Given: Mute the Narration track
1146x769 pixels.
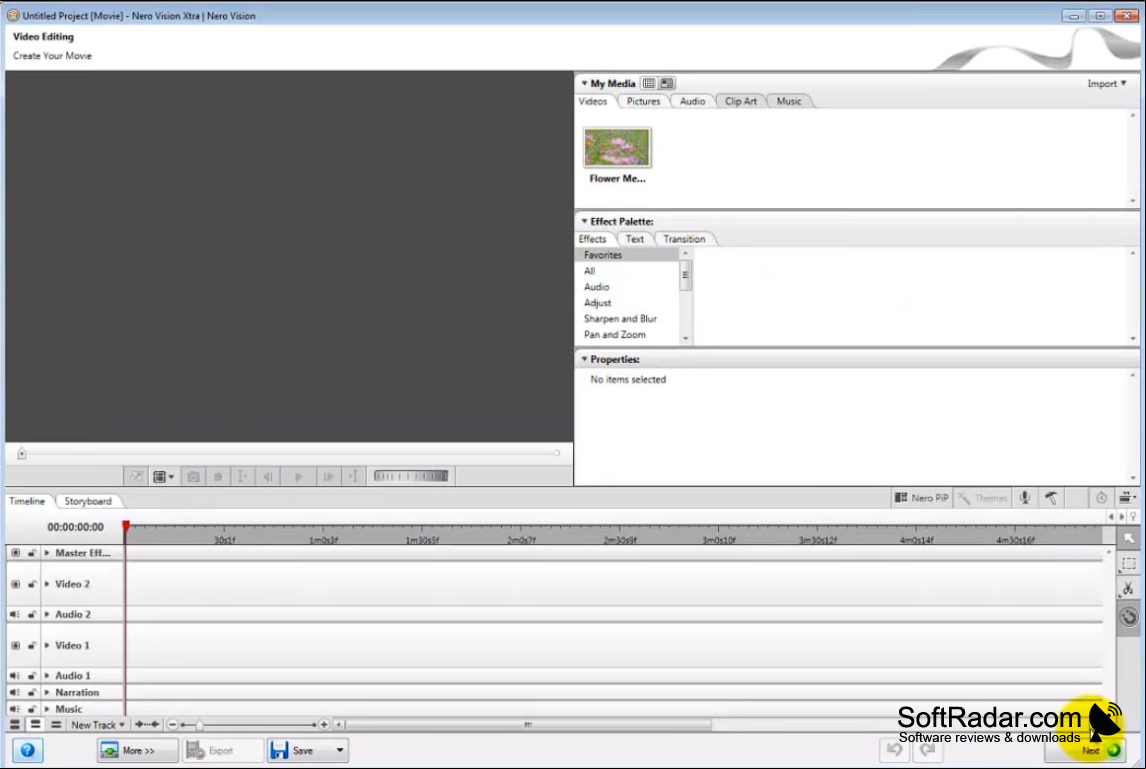Looking at the screenshot, I should coord(15,692).
